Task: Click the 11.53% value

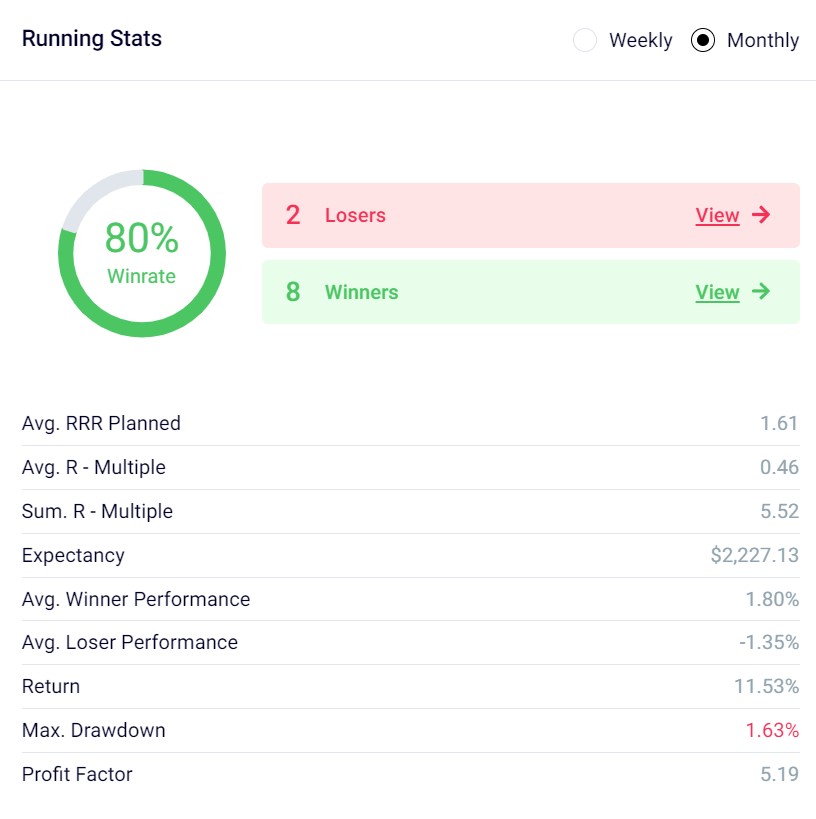Action: point(766,686)
